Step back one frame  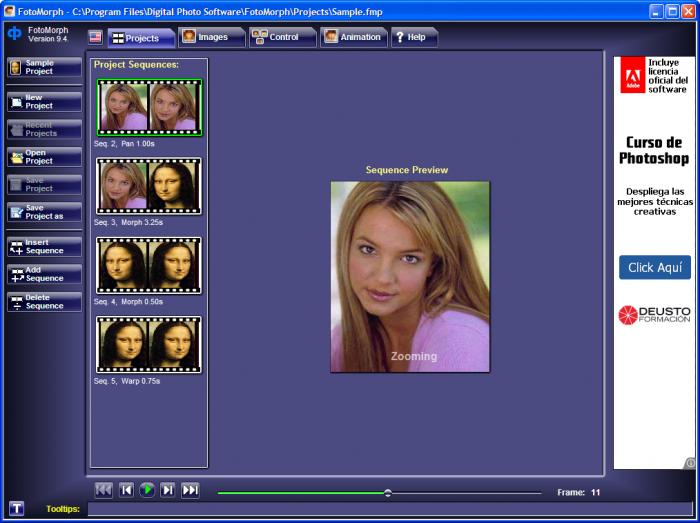click(x=126, y=490)
